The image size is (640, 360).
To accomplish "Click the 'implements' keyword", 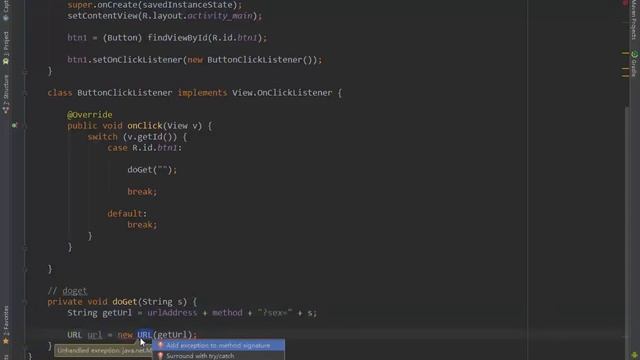I will pos(202,93).
